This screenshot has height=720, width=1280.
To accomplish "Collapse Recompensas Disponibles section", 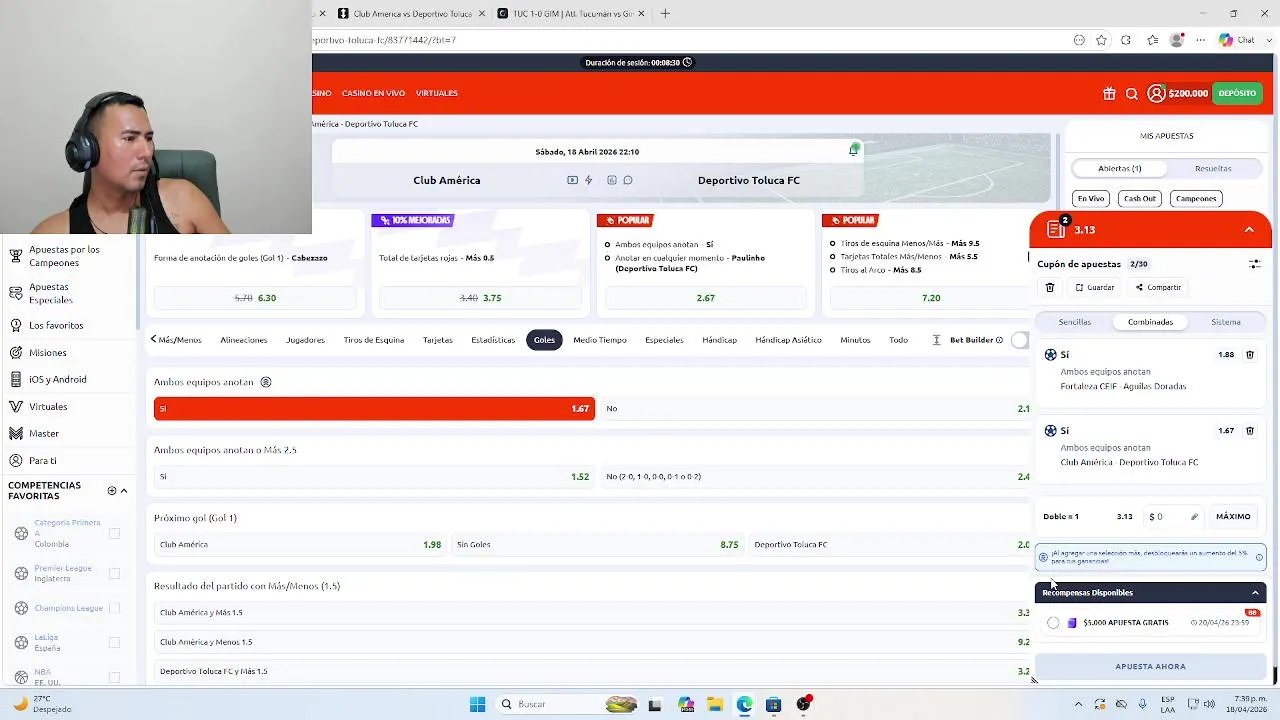I will [x=1255, y=593].
